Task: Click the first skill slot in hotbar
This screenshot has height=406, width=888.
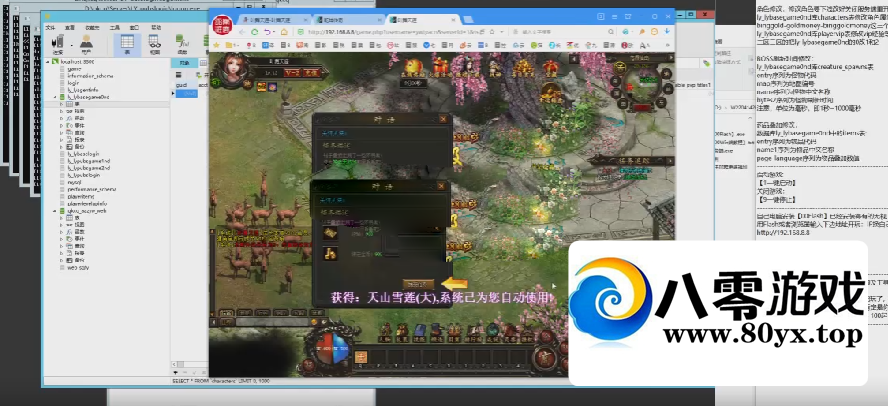Action: 361,357
